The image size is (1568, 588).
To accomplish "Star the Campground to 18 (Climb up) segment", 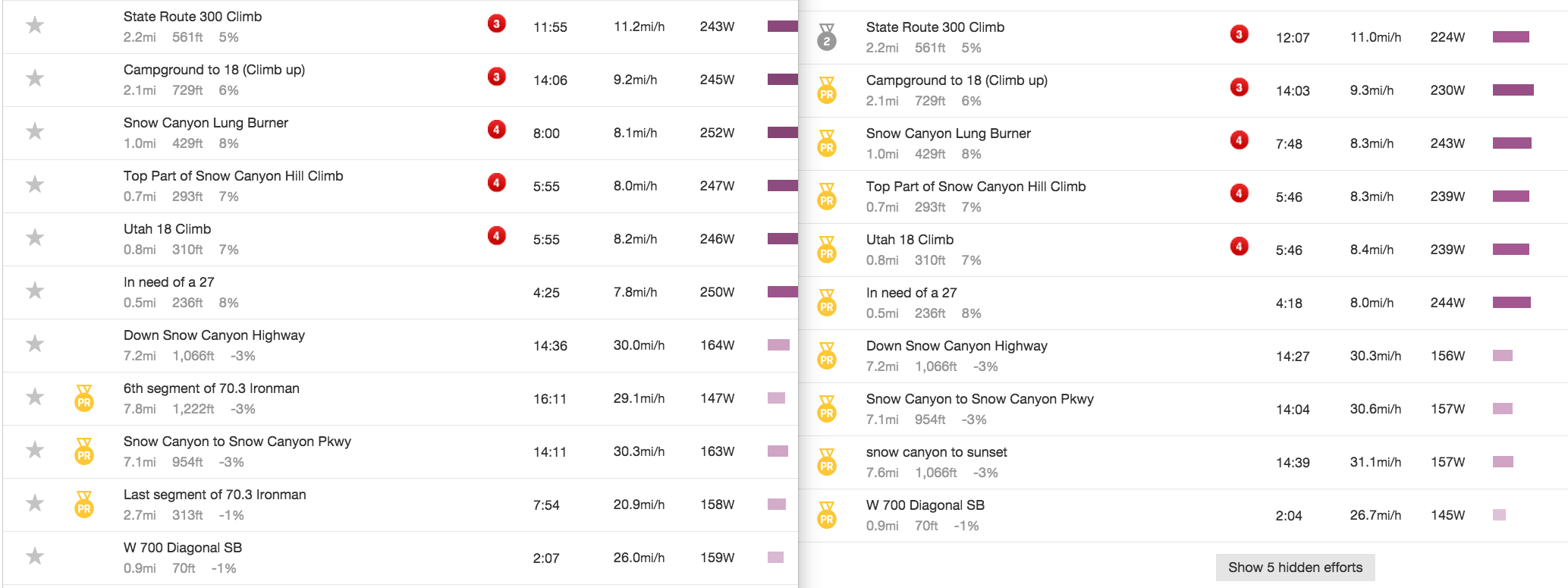I will (35, 79).
